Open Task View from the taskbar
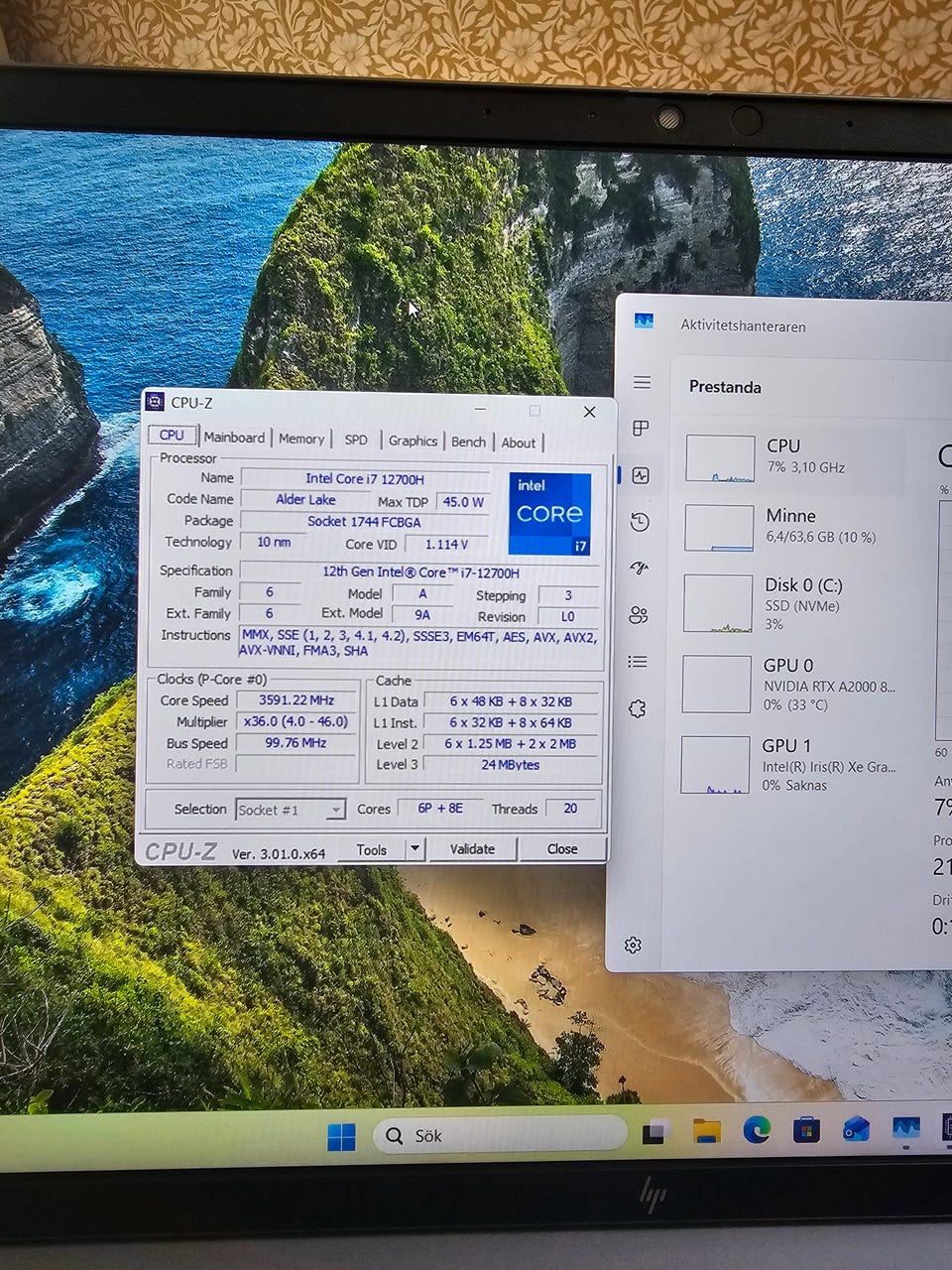The width and height of the screenshot is (952, 1270). click(654, 1133)
